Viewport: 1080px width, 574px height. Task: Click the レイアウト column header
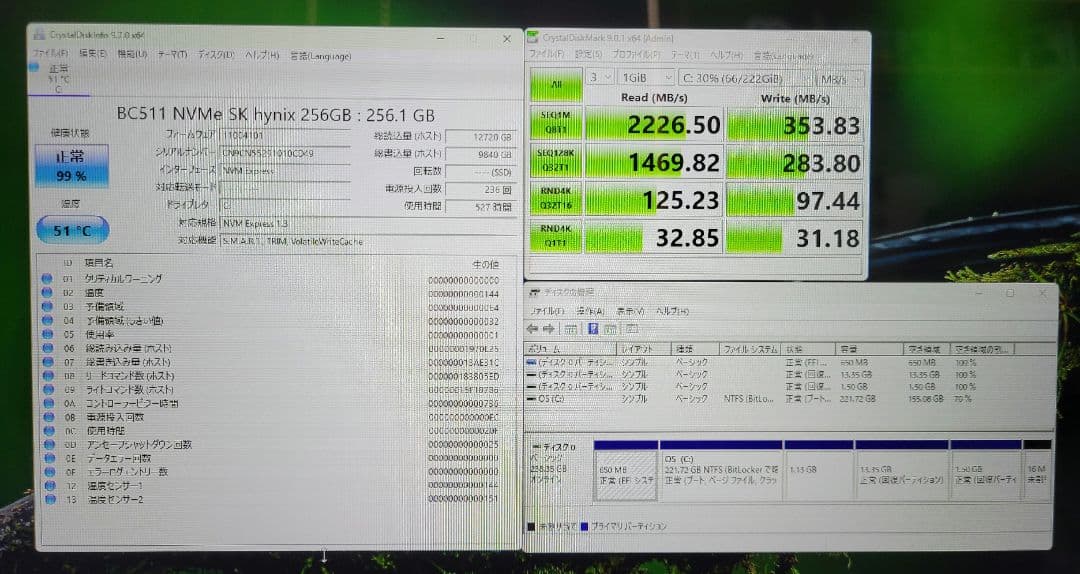tap(643, 349)
